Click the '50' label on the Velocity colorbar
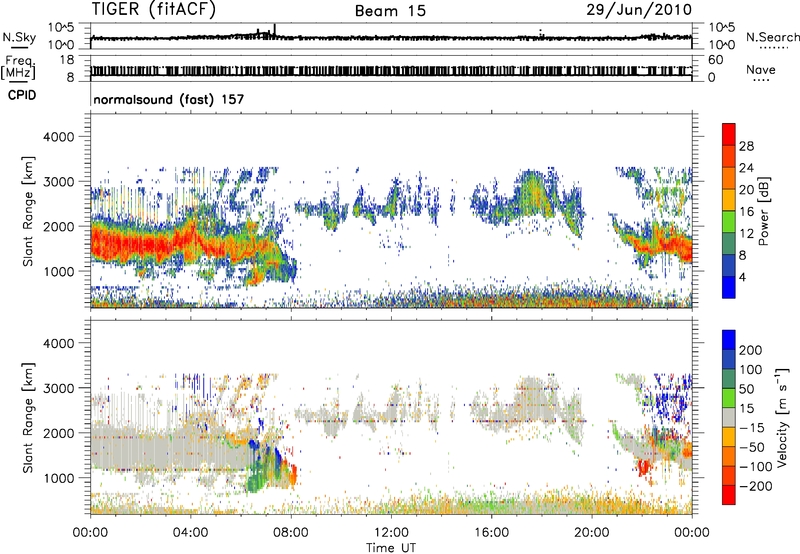This screenshot has height=554, width=800. point(746,389)
